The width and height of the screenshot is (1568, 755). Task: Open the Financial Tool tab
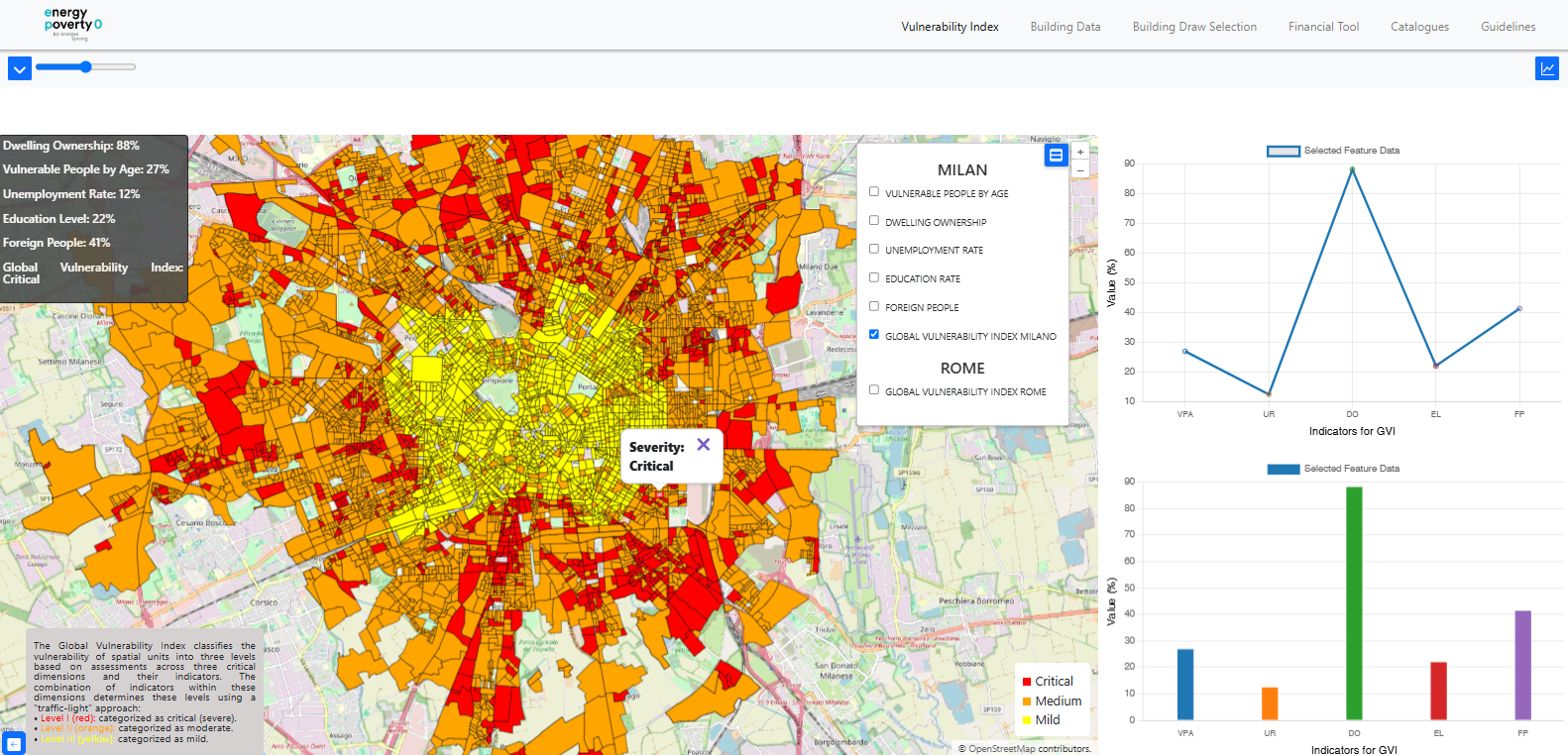point(1323,27)
